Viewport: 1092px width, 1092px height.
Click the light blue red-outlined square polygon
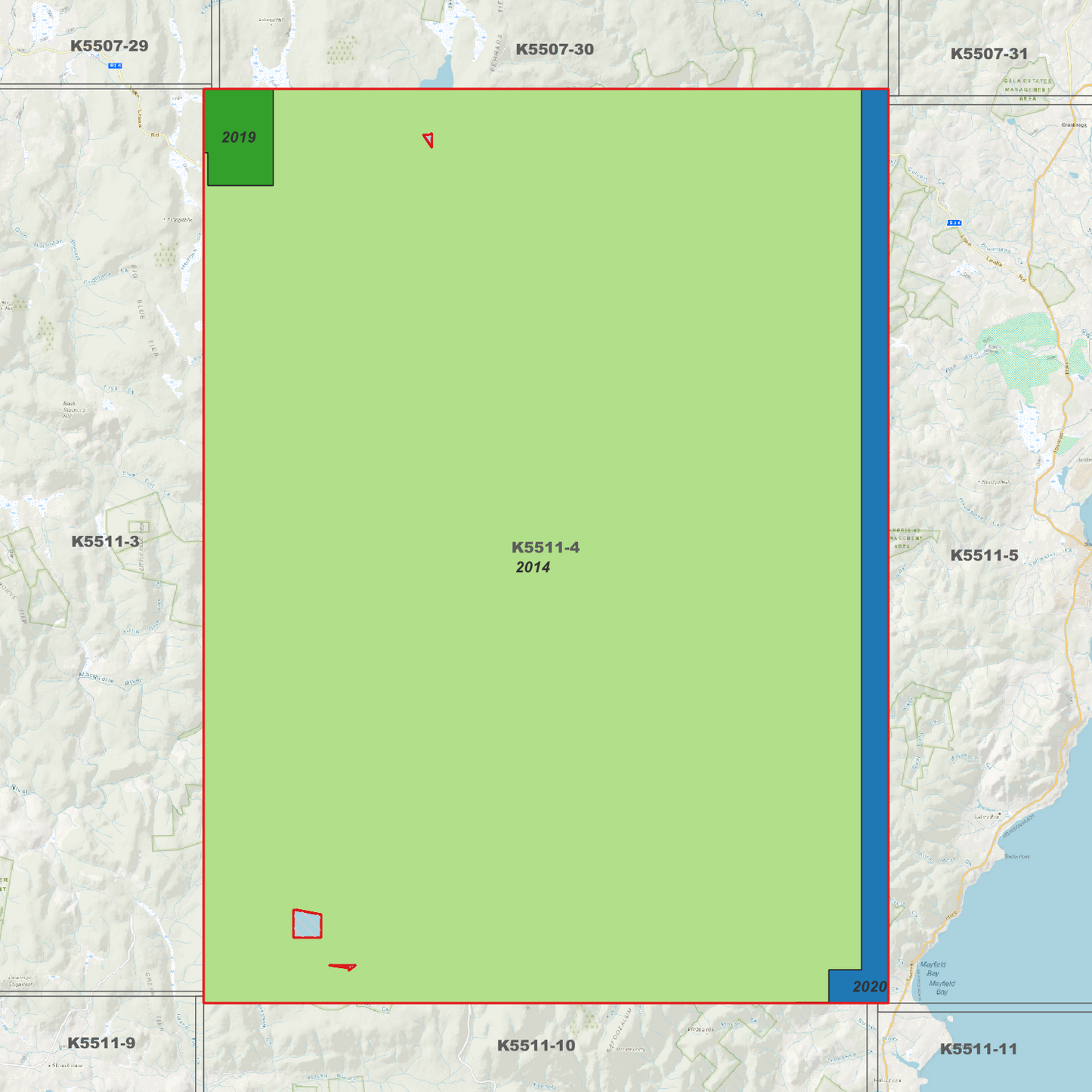[307, 923]
